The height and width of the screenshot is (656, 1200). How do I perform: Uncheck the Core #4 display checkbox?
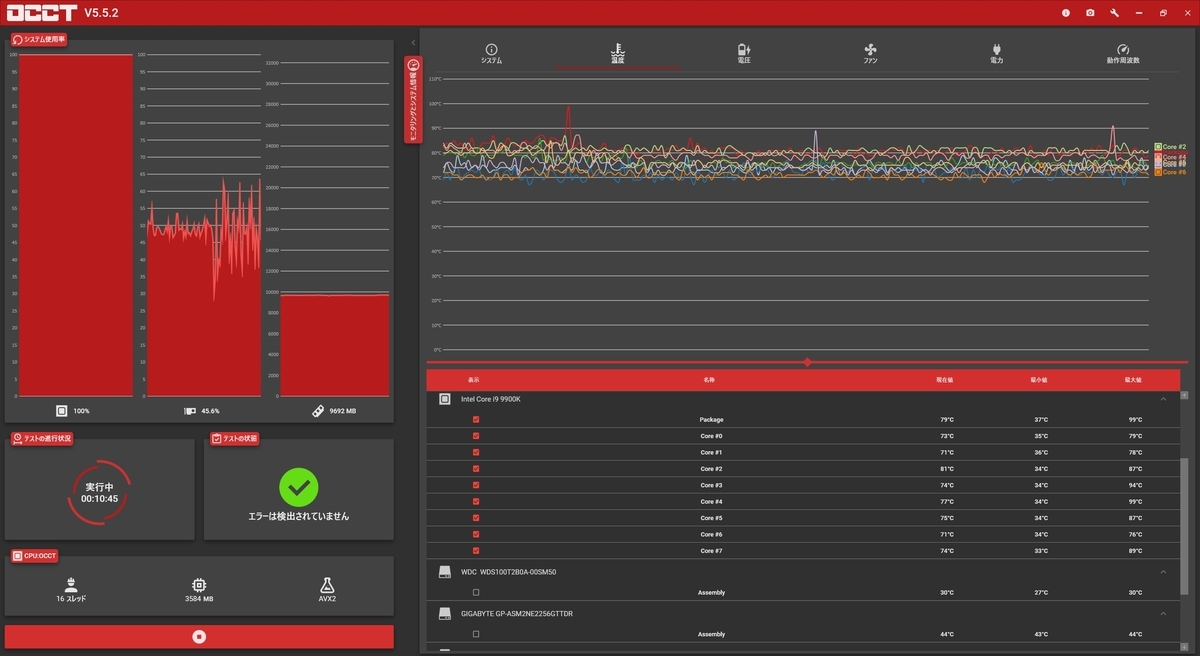[x=476, y=502]
